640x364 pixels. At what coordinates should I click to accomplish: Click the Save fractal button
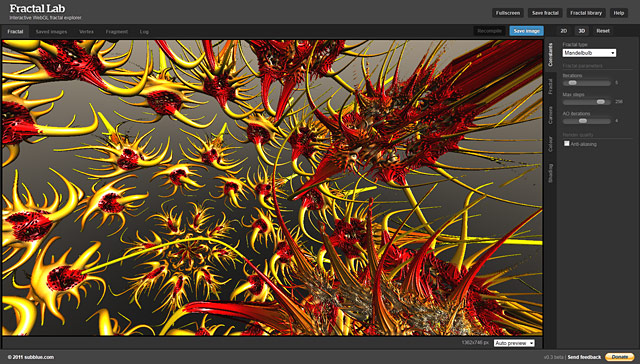tap(545, 13)
